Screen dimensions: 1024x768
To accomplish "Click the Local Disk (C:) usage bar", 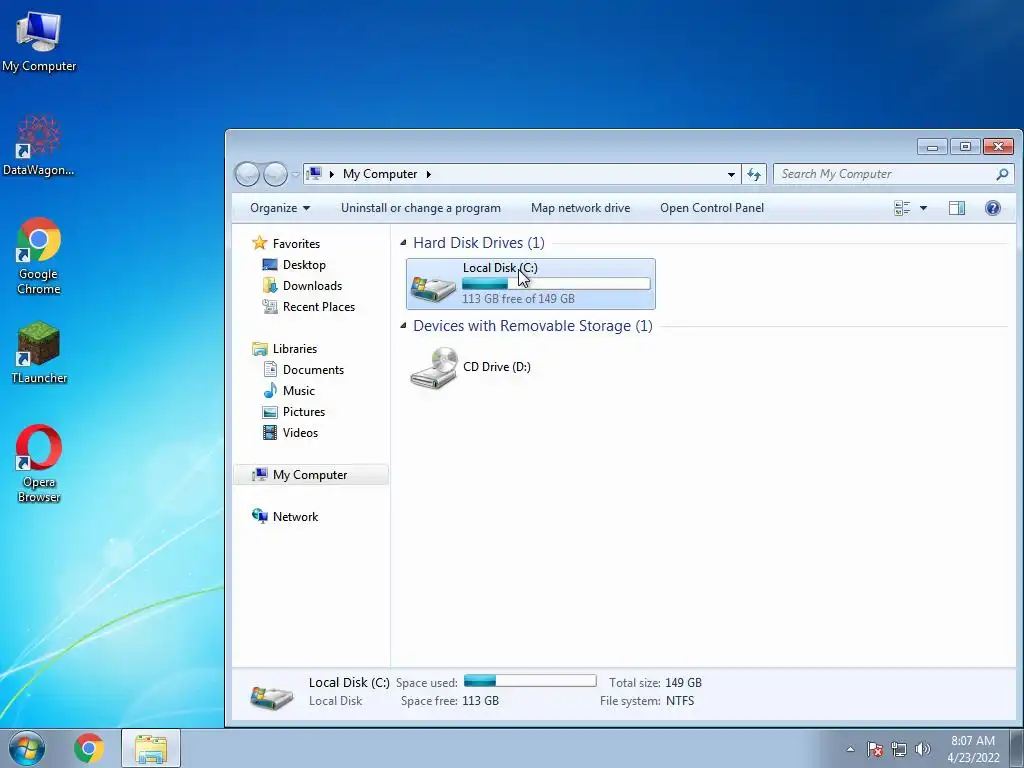I will [556, 283].
